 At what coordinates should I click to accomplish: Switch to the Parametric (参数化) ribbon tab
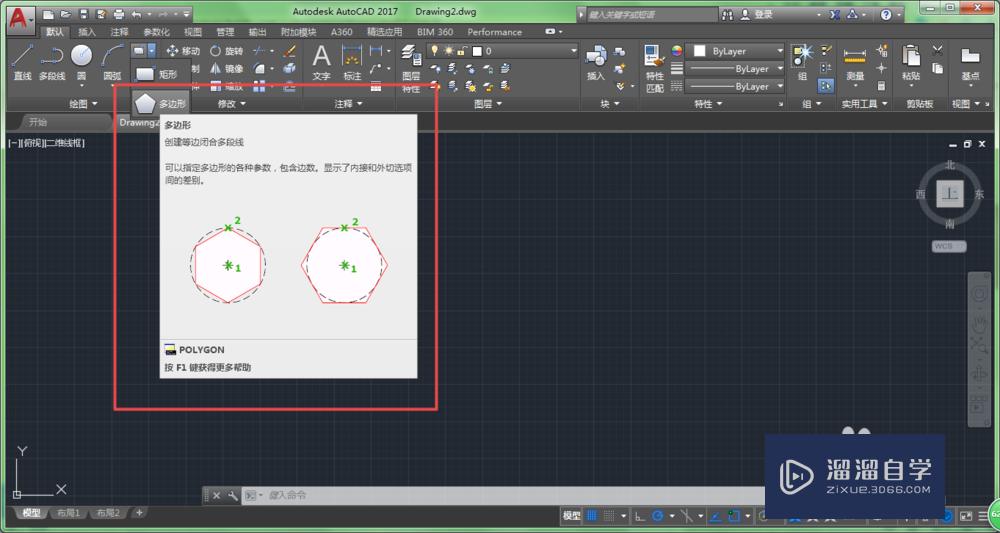tap(156, 32)
